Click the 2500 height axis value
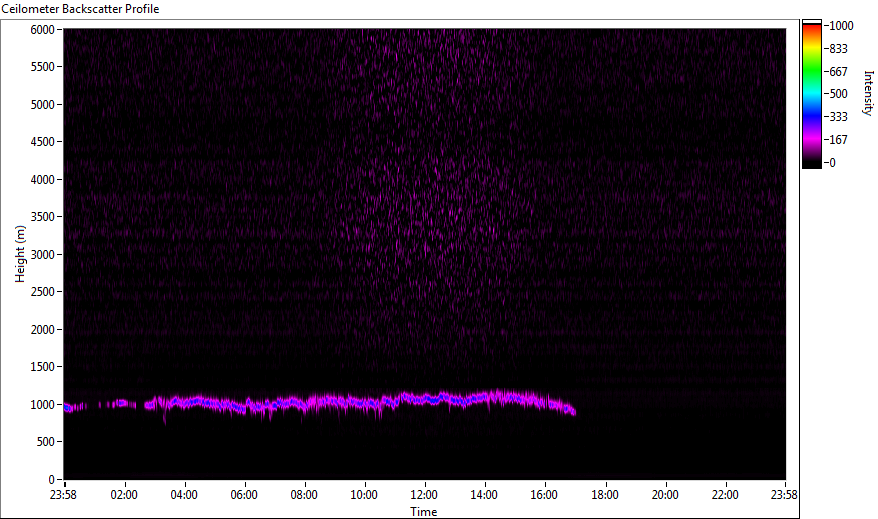Viewport: 878px width, 519px height. coord(43,292)
